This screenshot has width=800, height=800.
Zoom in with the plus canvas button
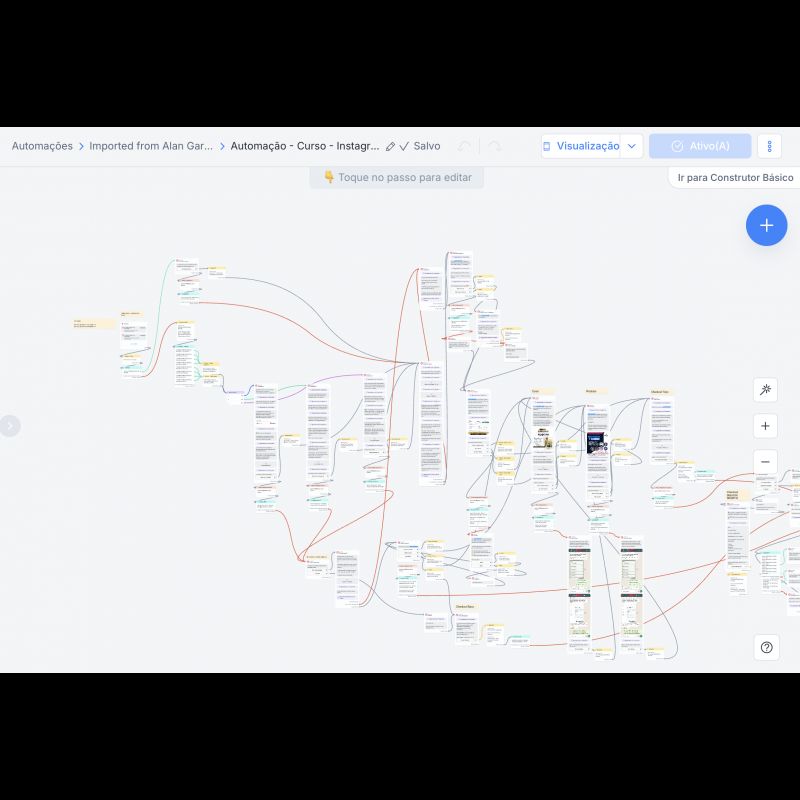point(766,426)
